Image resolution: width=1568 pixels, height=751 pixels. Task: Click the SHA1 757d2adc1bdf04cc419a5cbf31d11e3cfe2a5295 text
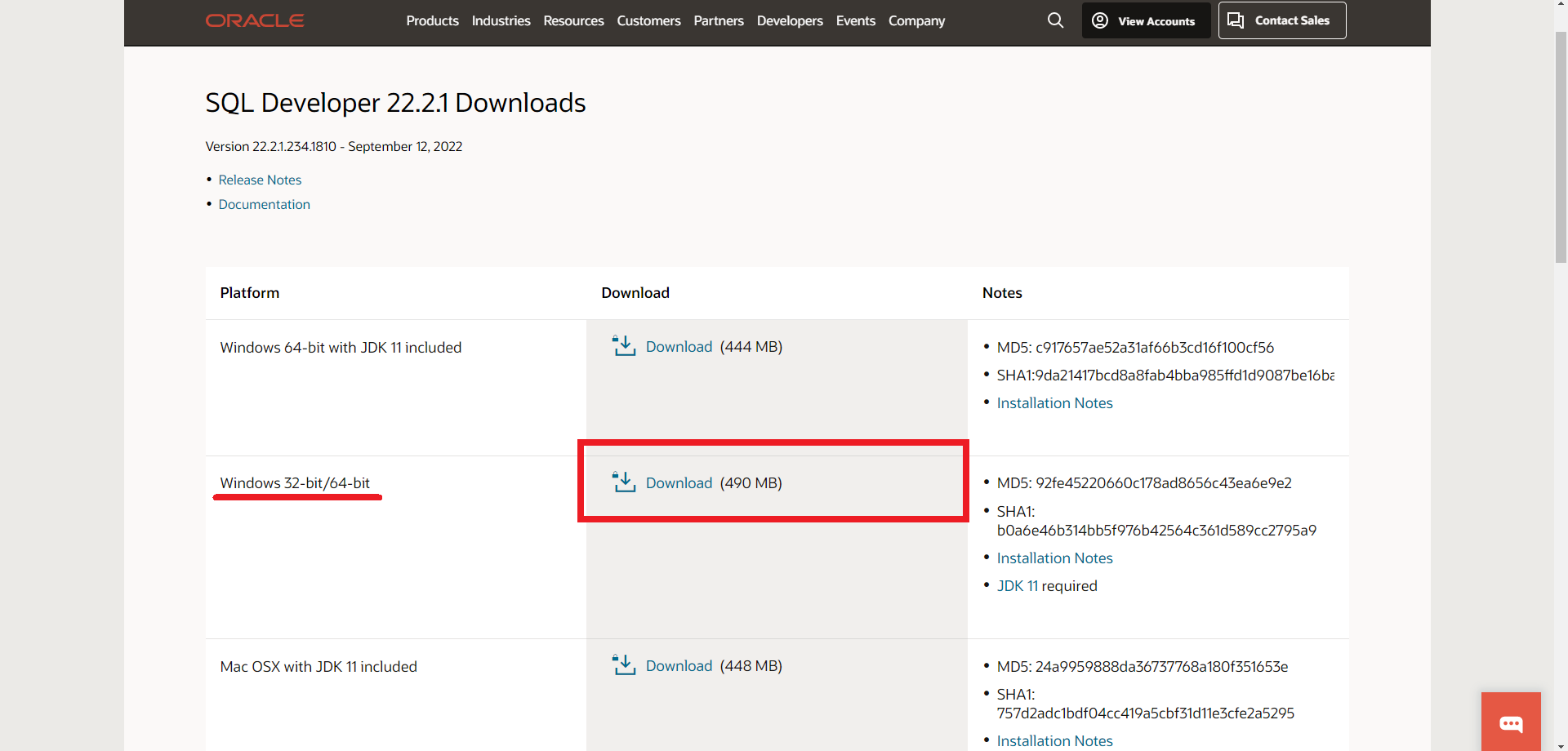pyautogui.click(x=1145, y=704)
